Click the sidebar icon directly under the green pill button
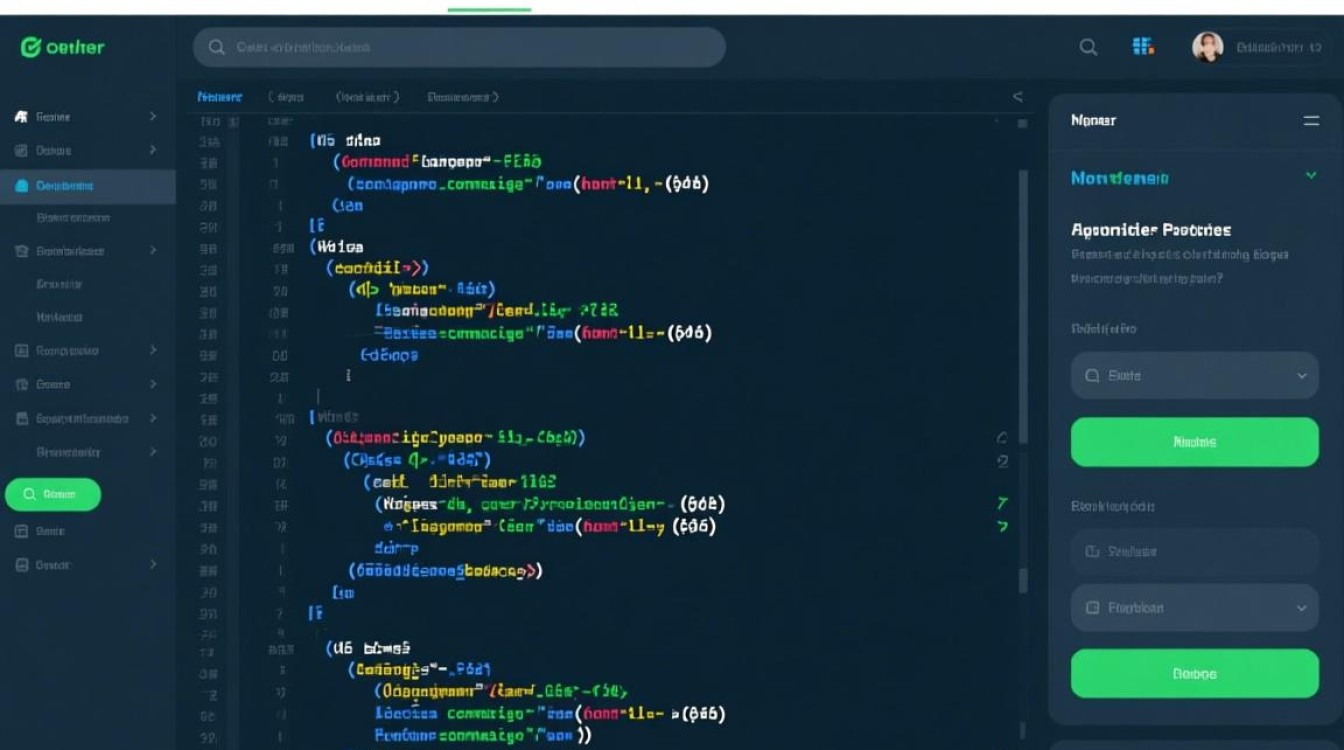 22,531
